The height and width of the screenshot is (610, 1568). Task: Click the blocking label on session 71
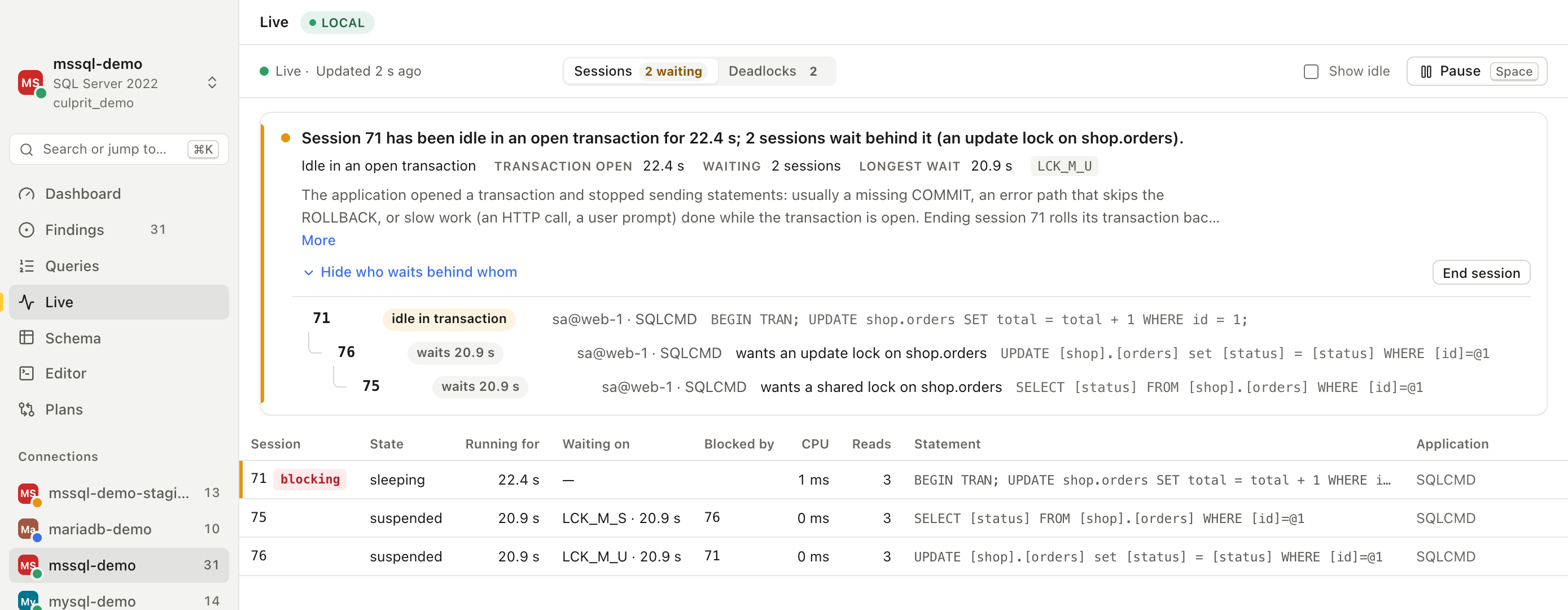(310, 480)
